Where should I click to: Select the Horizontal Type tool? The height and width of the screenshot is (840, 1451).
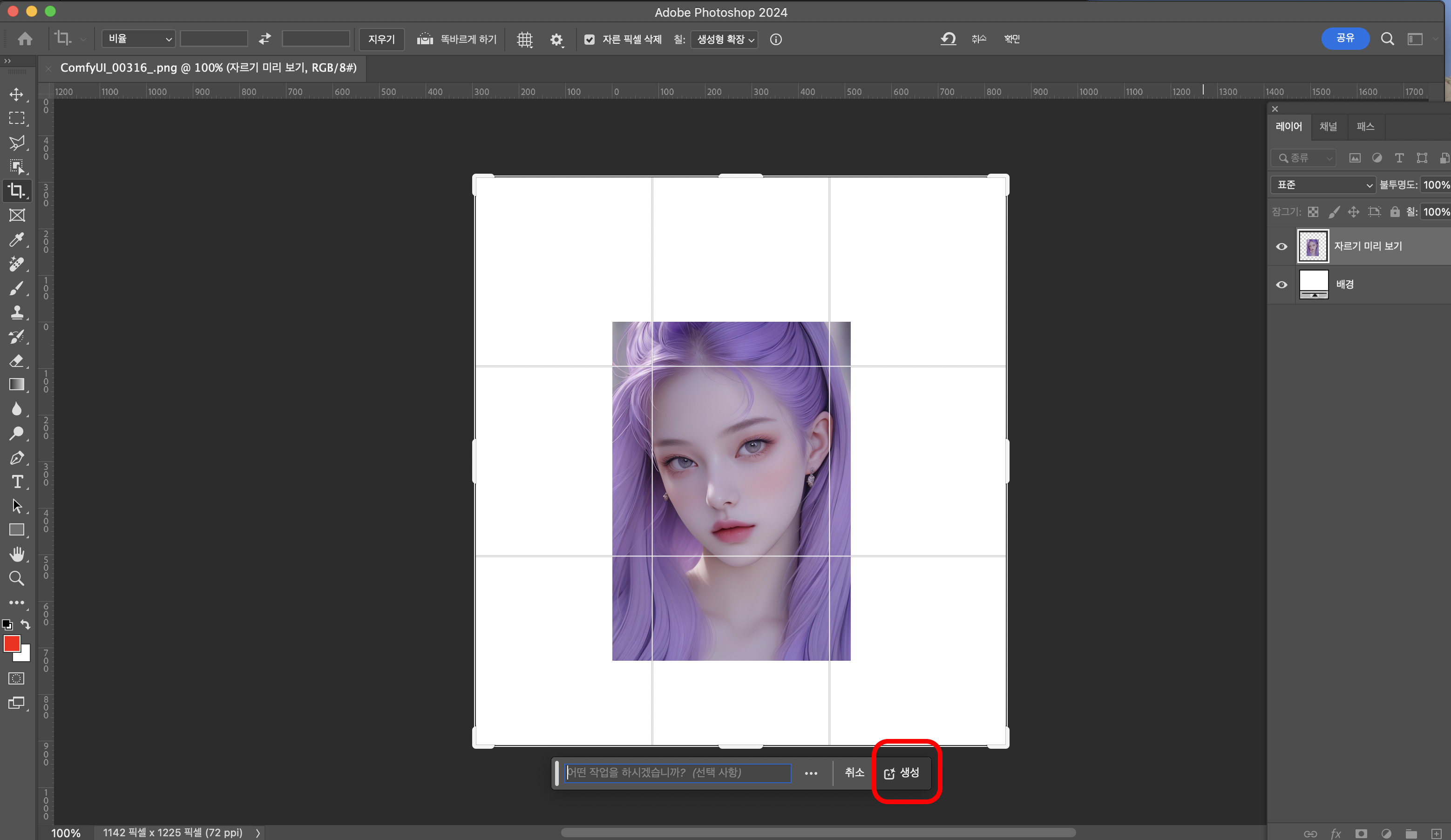tap(17, 481)
